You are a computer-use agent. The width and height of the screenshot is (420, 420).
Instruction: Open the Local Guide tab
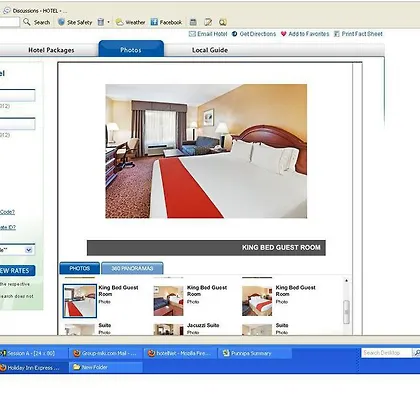tap(210, 50)
